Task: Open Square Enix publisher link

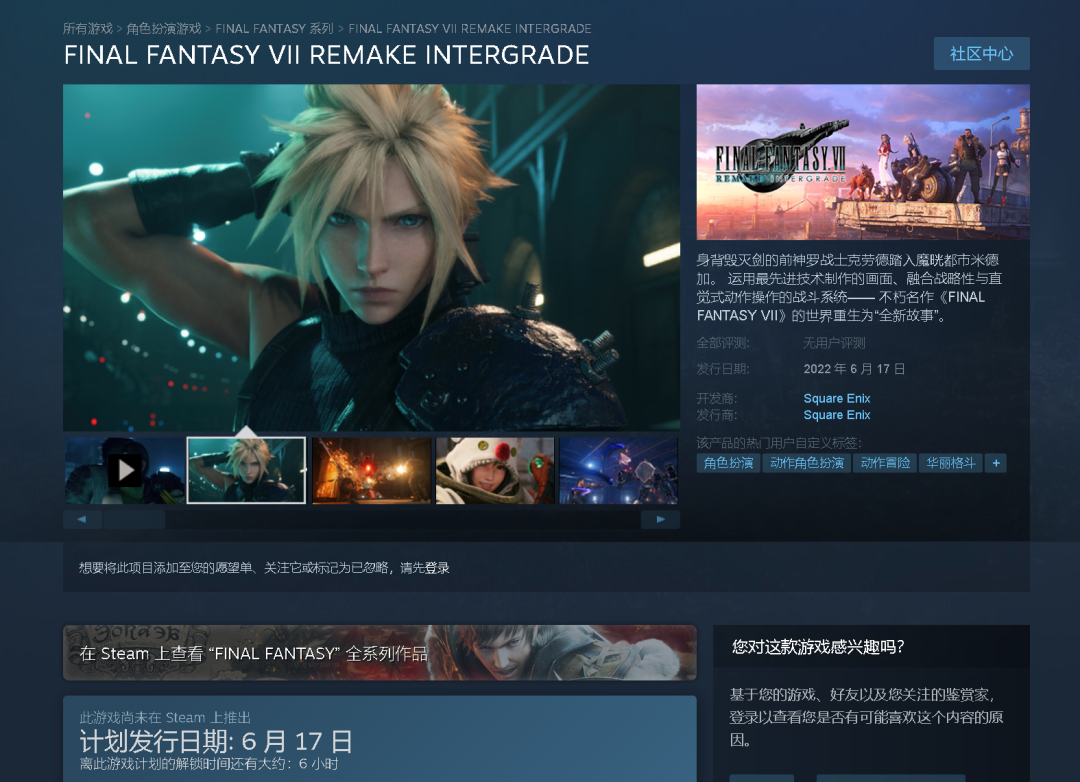Action: click(x=837, y=415)
